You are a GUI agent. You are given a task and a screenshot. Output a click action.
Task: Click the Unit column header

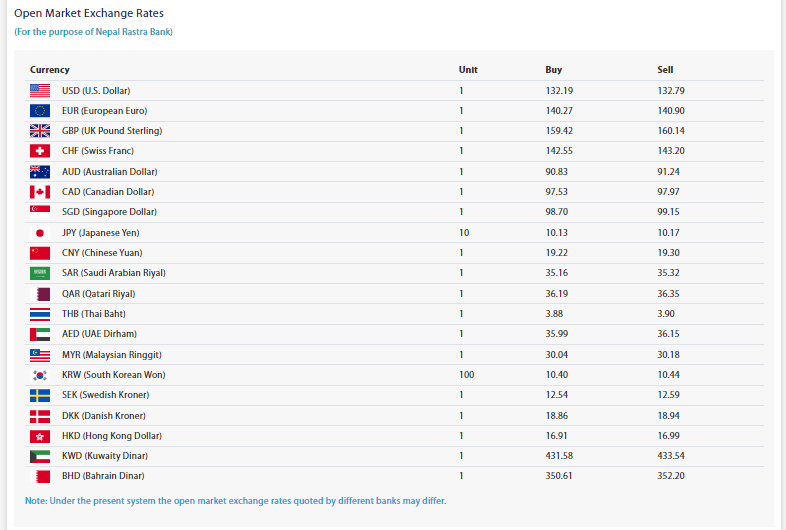tap(468, 70)
